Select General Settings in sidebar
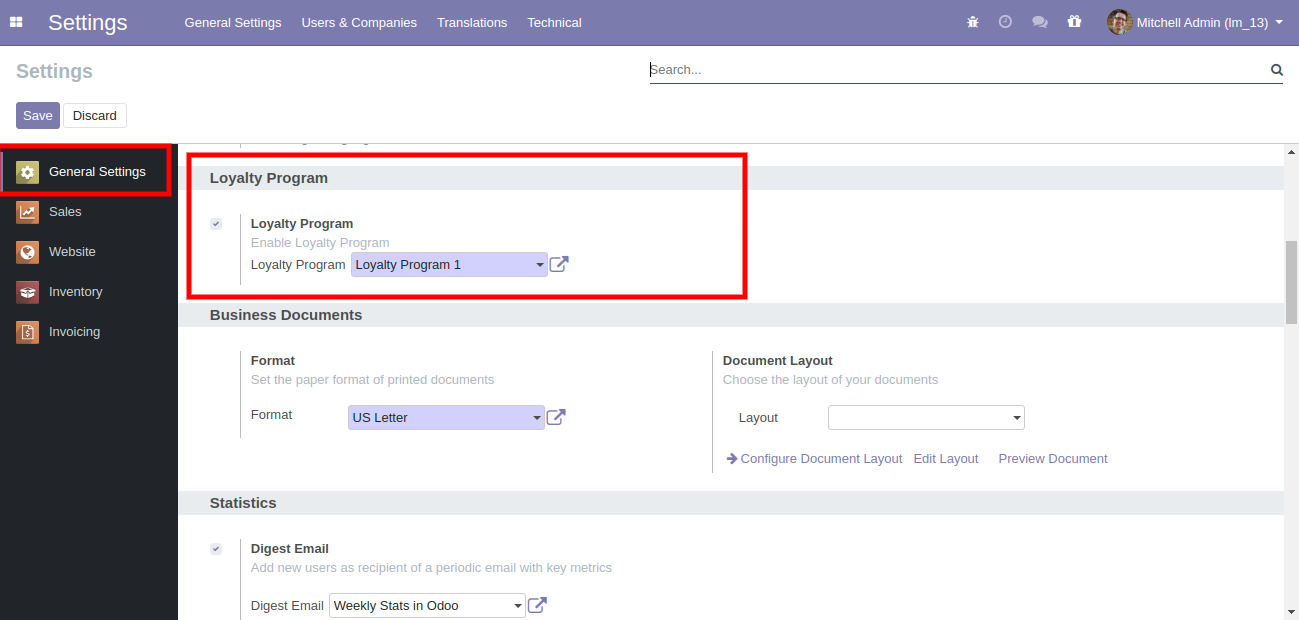This screenshot has height=620, width=1299. 89,172
